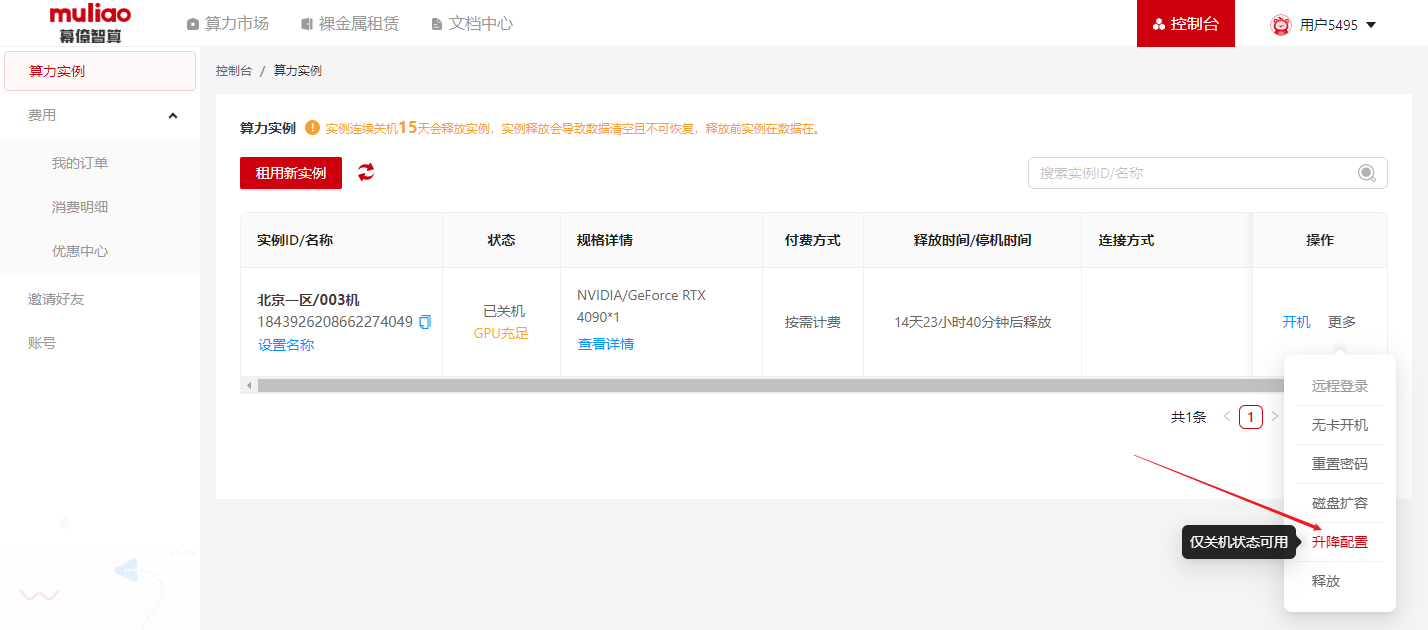Viewport: 1428px width, 630px height.
Task: Refresh the instance list with the red refresh icon
Action: pyautogui.click(x=366, y=172)
